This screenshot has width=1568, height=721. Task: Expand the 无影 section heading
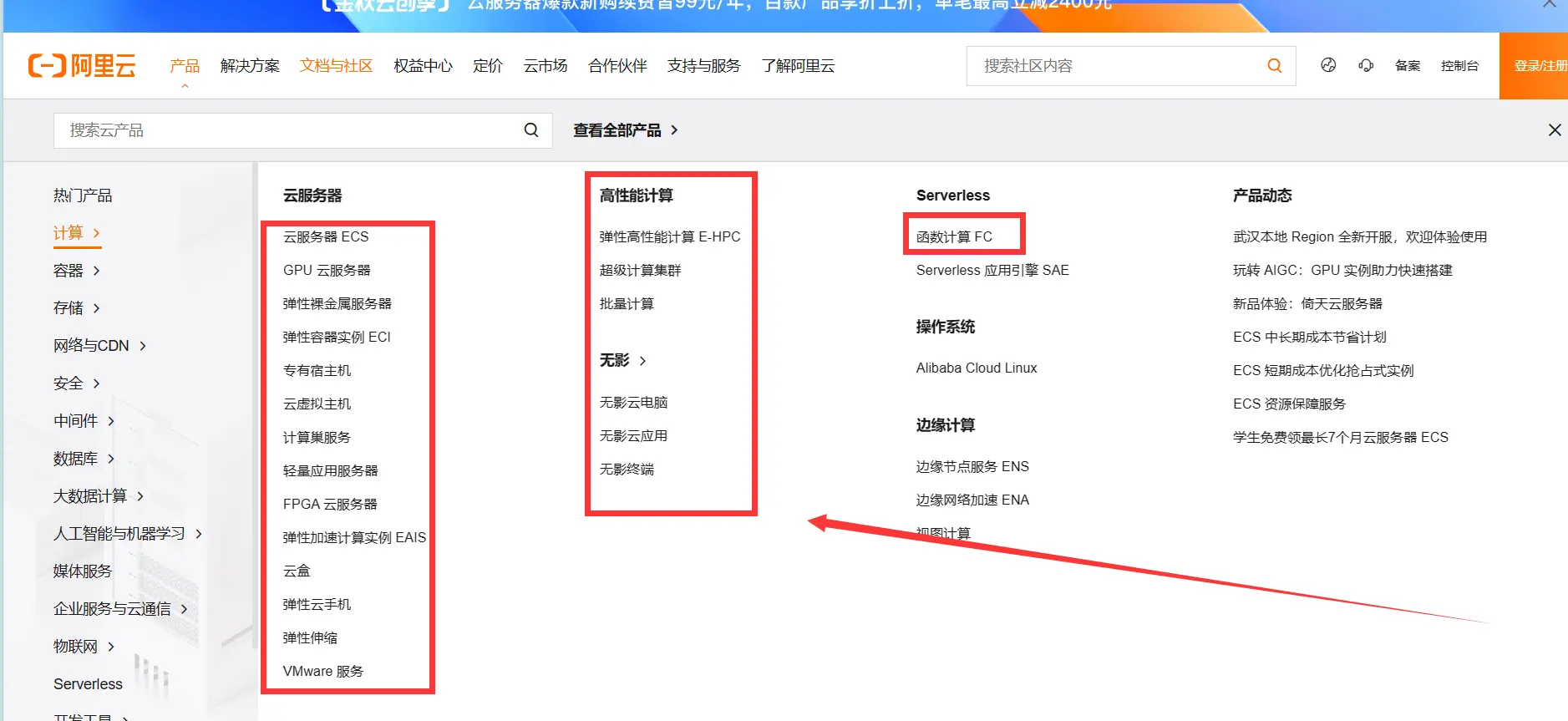(622, 360)
